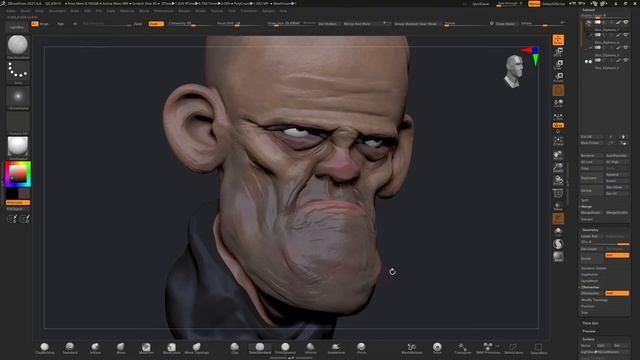Expand the Dynamic Subdiv section

point(593,268)
